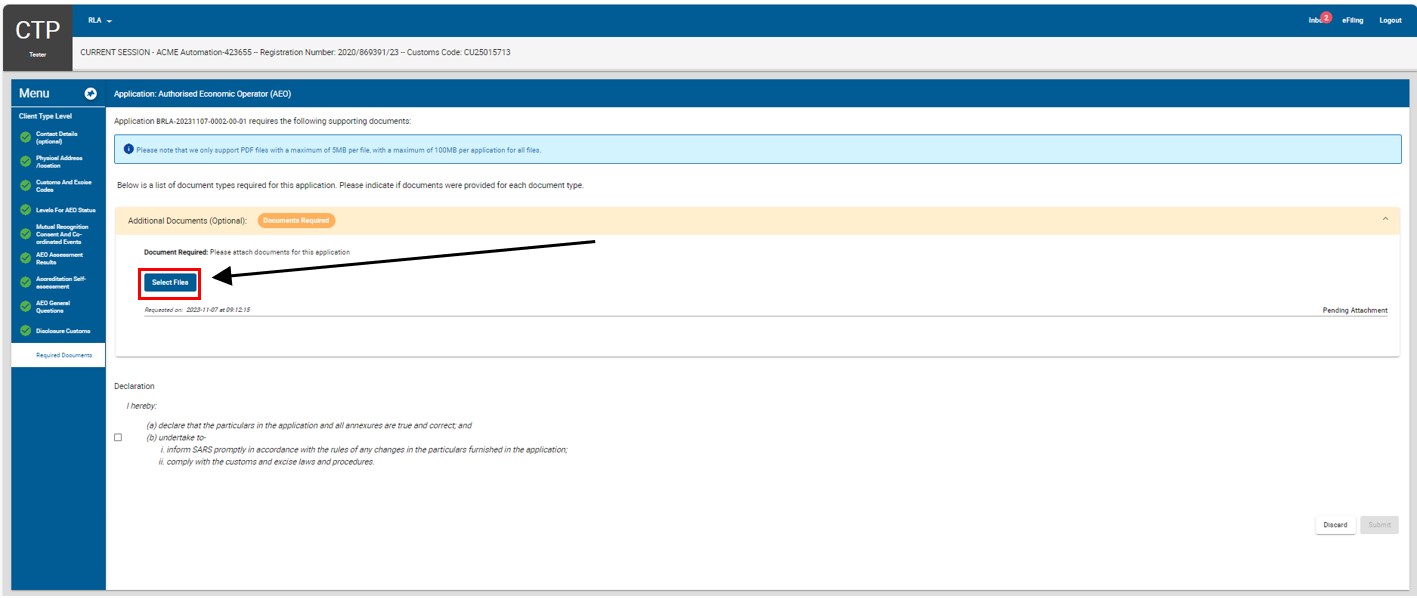Open the eFiling link in header
1417x598 pixels.
pyautogui.click(x=1354, y=21)
